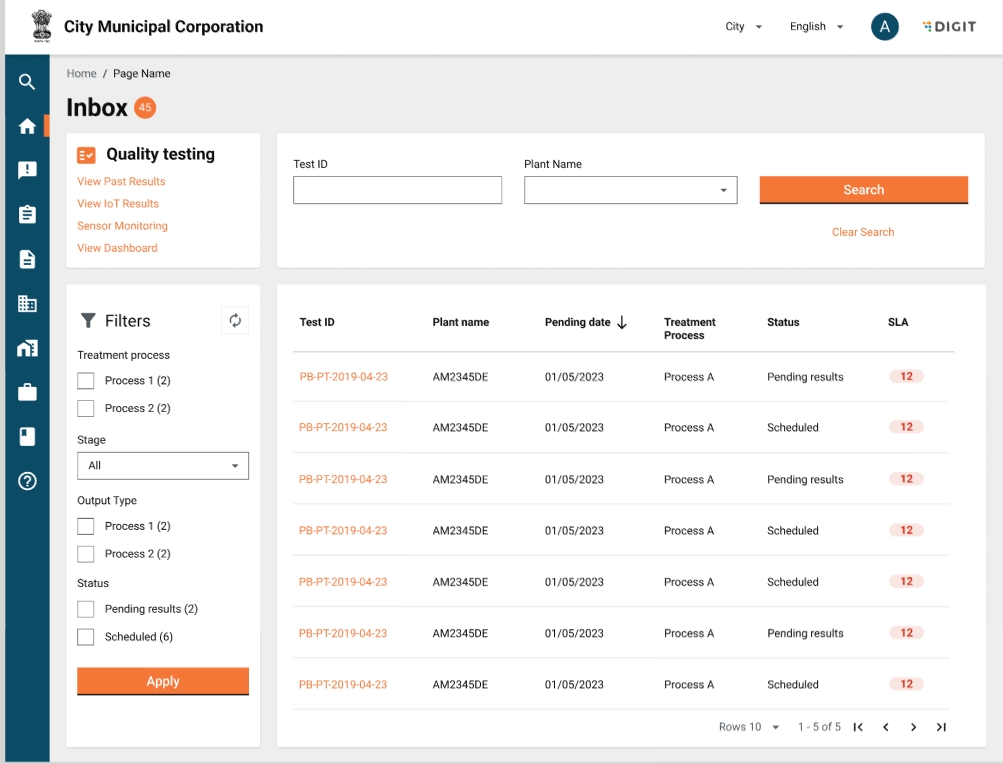Enable the Scheduled status checkbox
The width and height of the screenshot is (1003, 764).
(x=86, y=637)
